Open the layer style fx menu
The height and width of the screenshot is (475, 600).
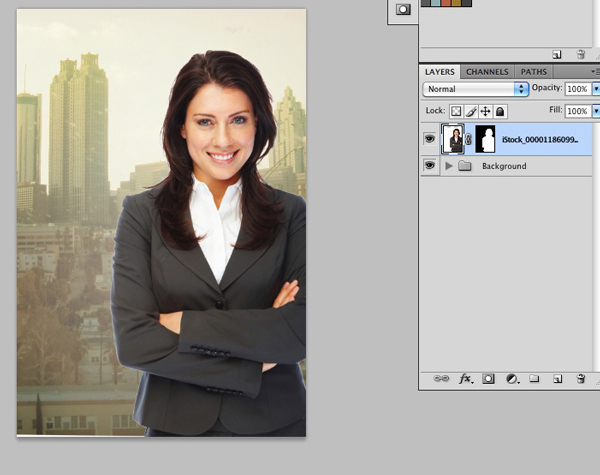pos(465,379)
